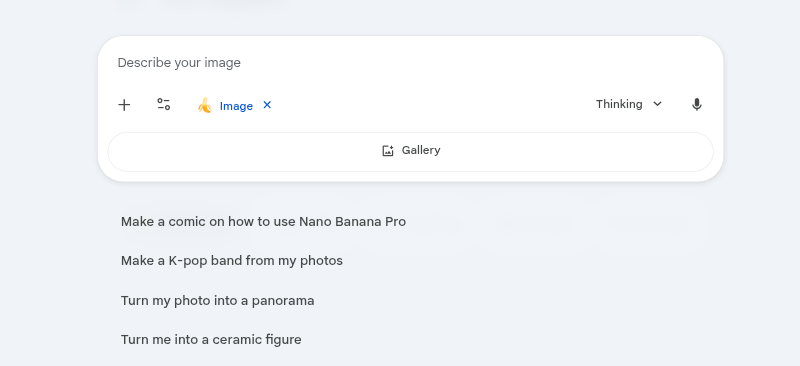
Task: Click the banana Image chip
Action: click(x=226, y=106)
